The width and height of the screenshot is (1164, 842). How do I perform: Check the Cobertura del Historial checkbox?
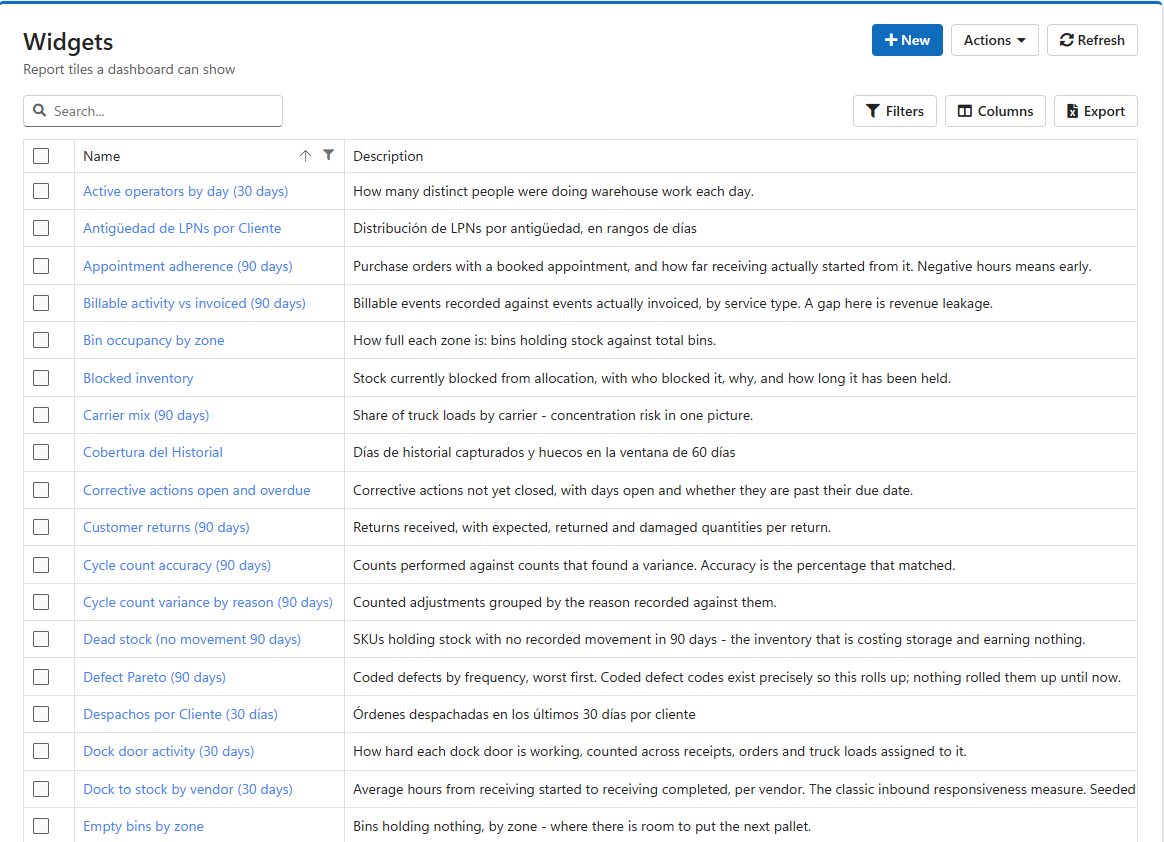[x=41, y=452]
